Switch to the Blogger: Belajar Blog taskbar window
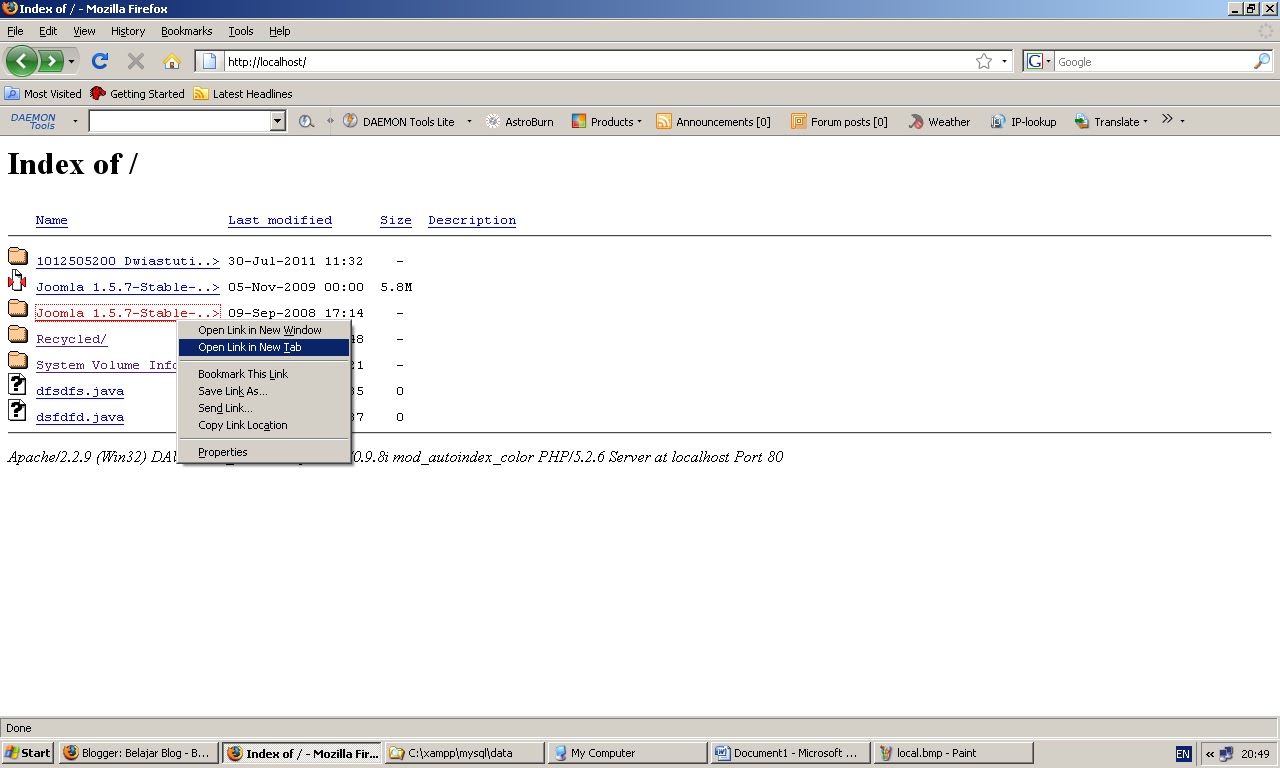Screen dimensions: 1280x768 (x=138, y=753)
